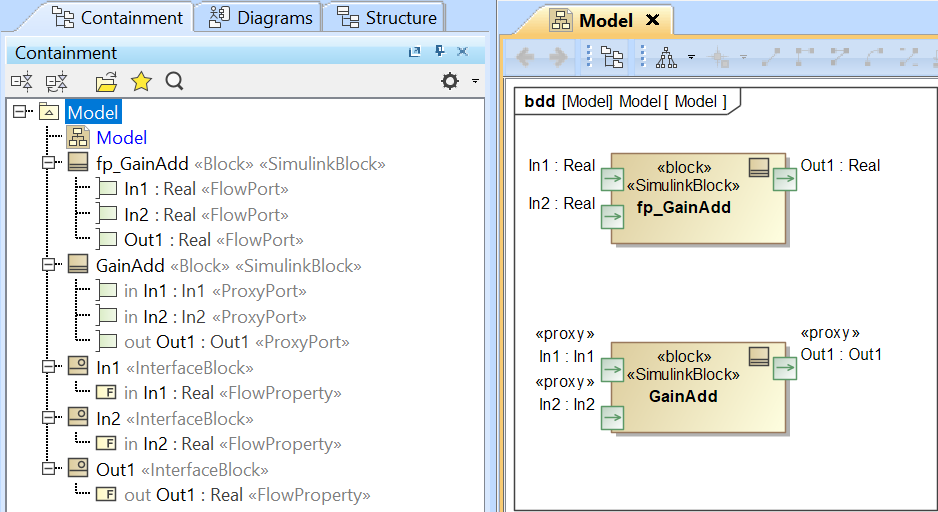Viewport: 938px width, 512px height.
Task: Collapse the Out1 InterfaceBlock tree node
Action: [x=47, y=469]
